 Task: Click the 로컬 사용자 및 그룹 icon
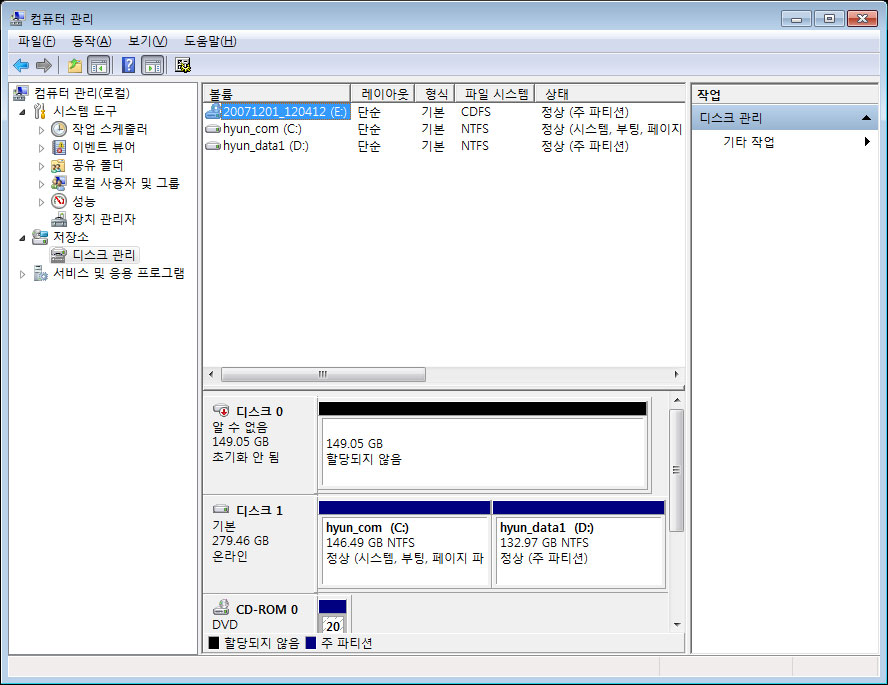[x=58, y=183]
